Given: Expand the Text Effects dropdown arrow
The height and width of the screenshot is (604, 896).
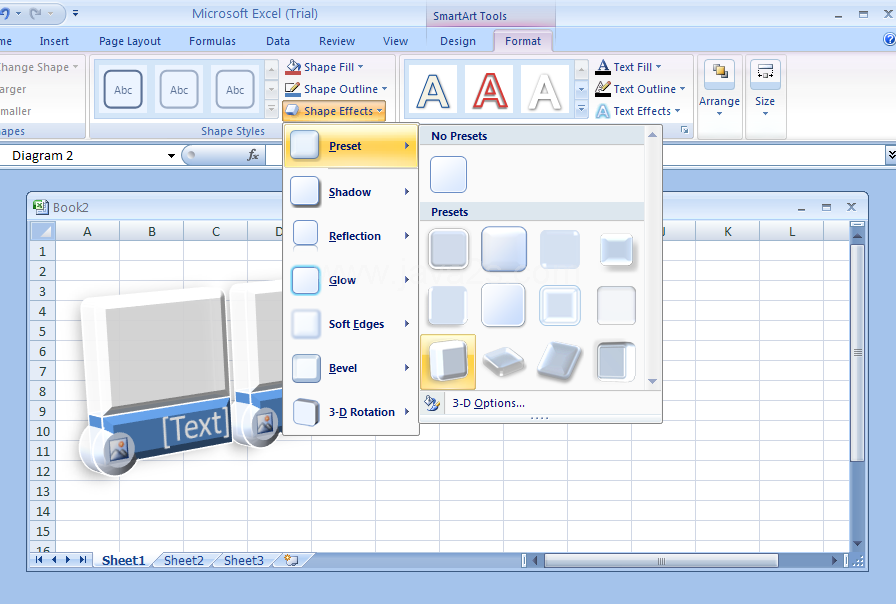Looking at the screenshot, I should pyautogui.click(x=678, y=111).
